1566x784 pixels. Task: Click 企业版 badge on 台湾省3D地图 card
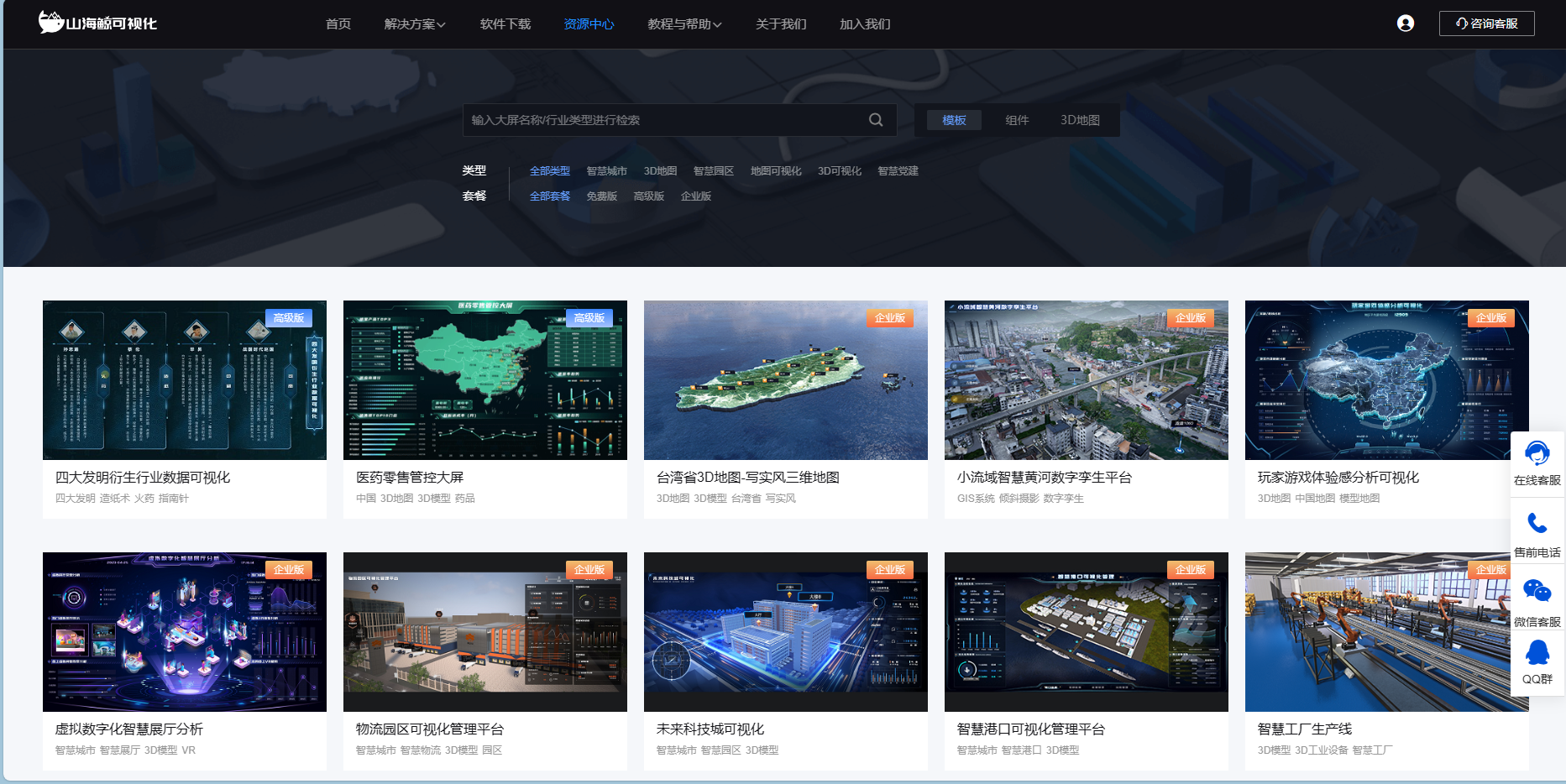pyautogui.click(x=890, y=318)
